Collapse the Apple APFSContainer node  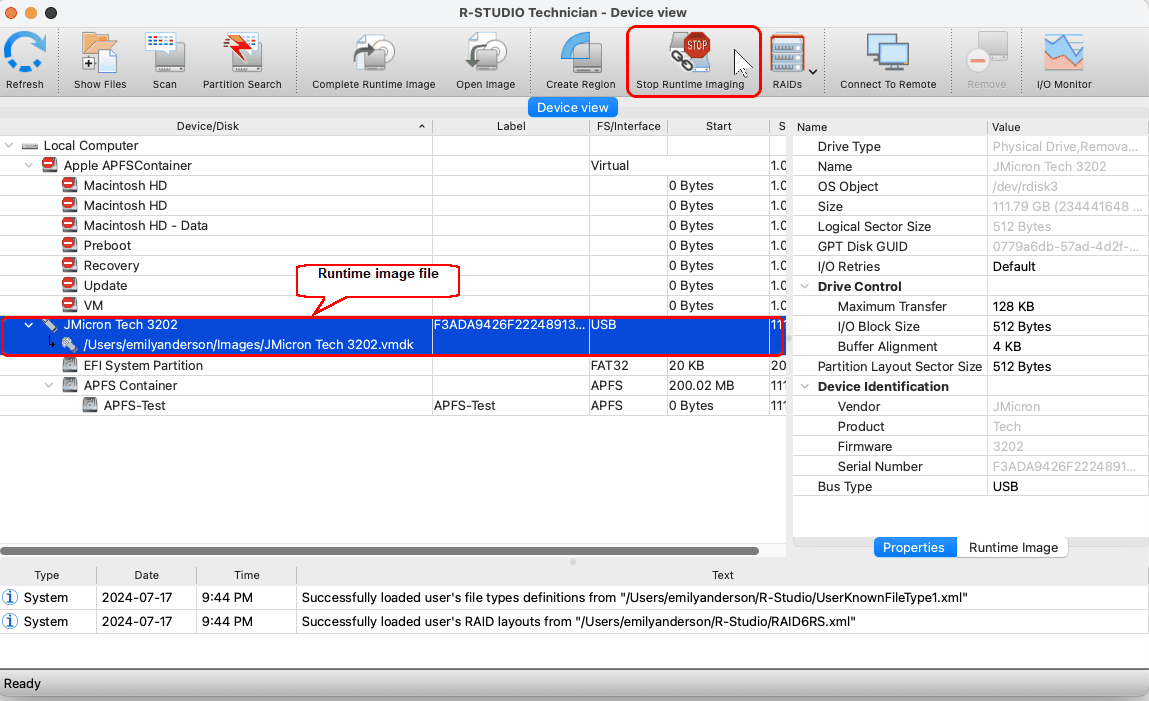tap(29, 166)
